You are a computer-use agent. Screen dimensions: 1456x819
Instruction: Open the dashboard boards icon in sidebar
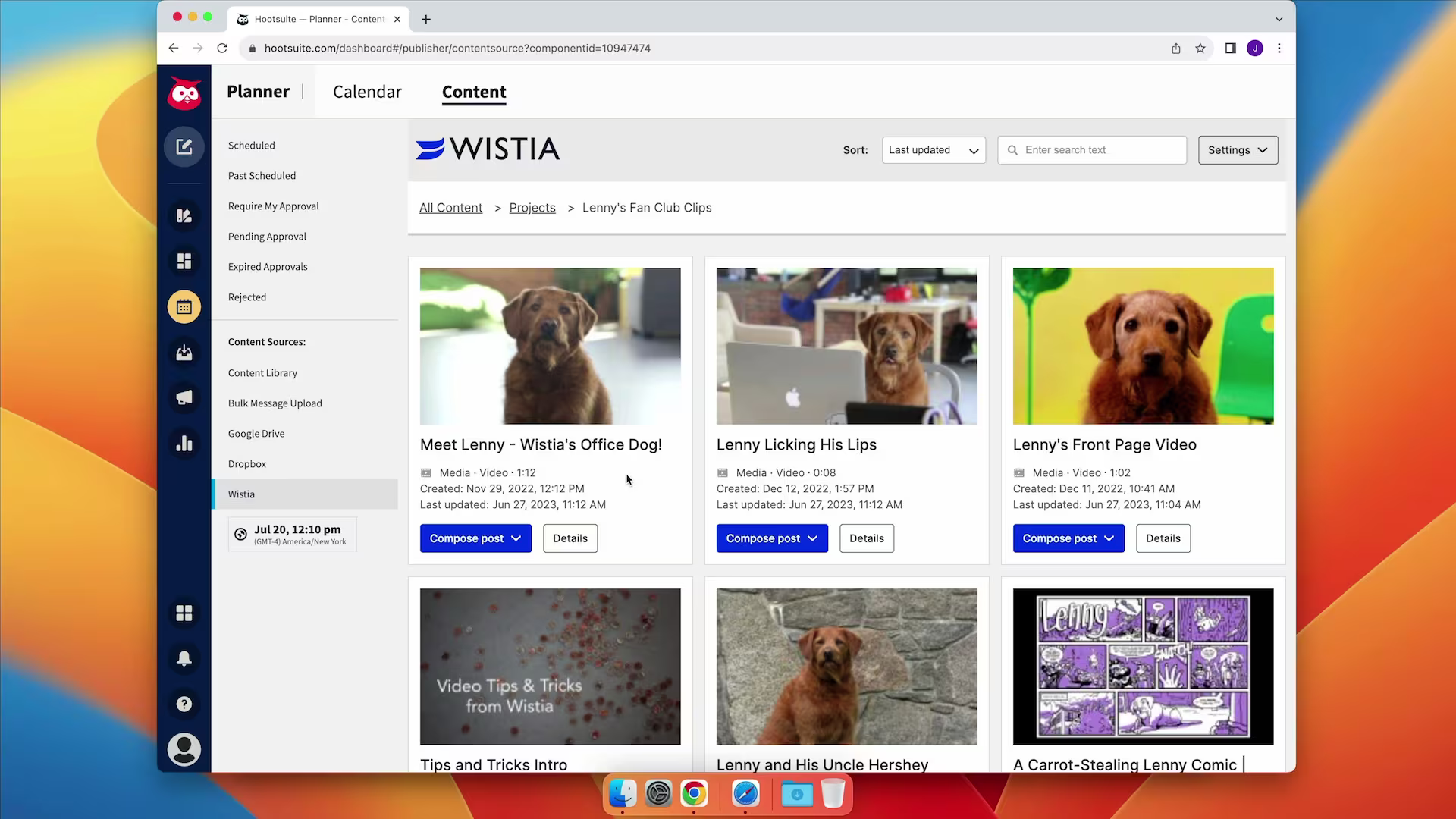(x=184, y=262)
